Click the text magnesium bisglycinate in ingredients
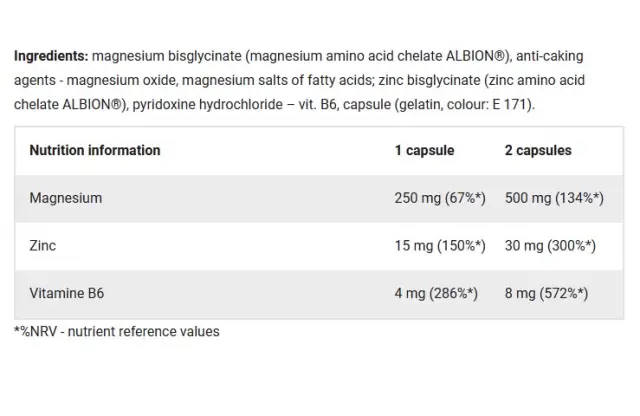Viewport: 640px width, 416px height. [167, 56]
